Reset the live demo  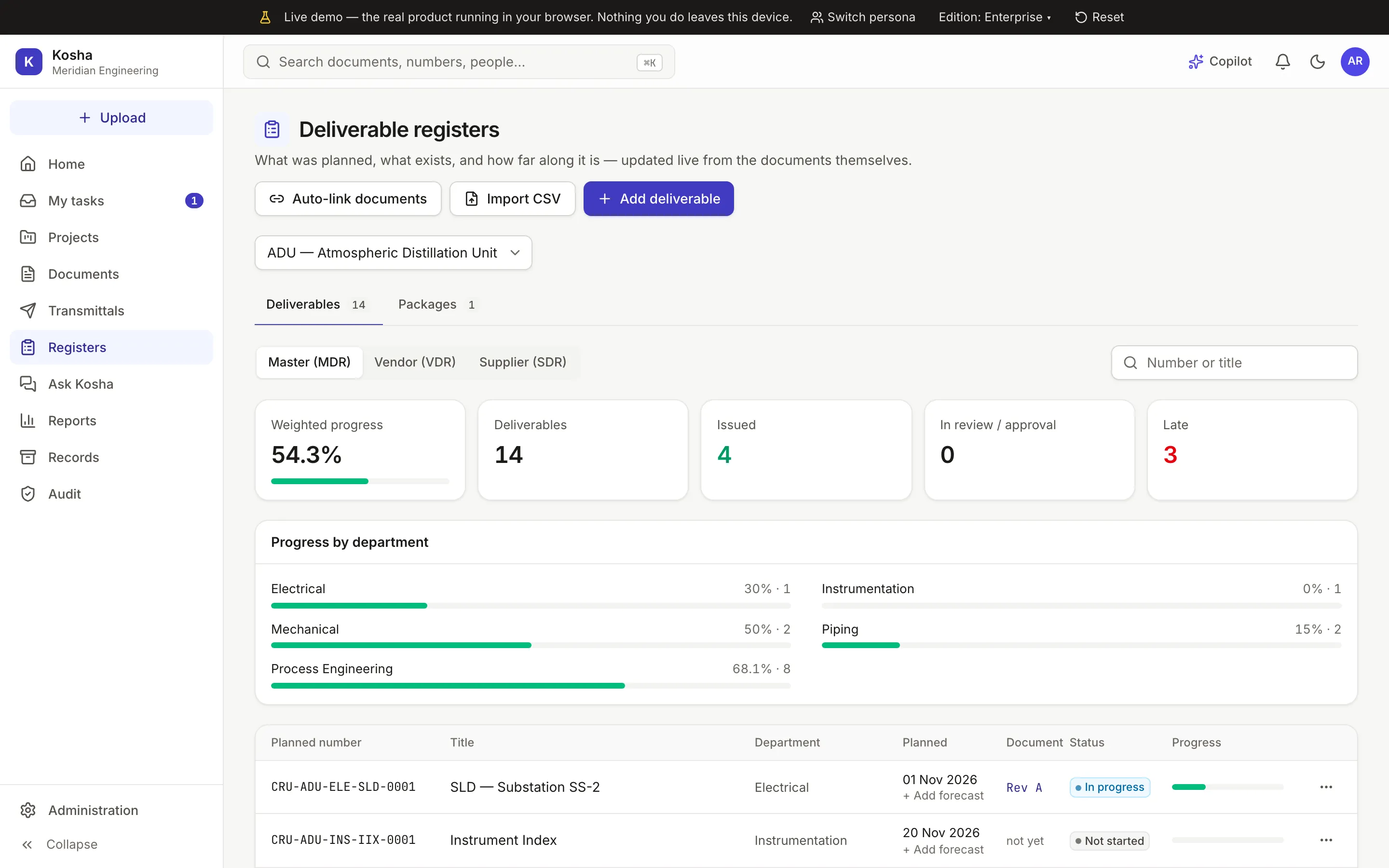(x=1099, y=17)
